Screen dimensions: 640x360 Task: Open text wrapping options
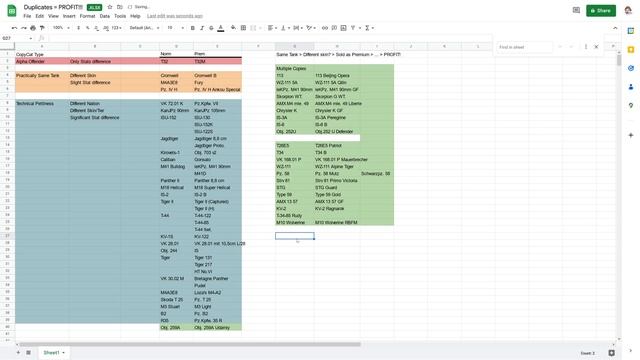click(x=297, y=28)
